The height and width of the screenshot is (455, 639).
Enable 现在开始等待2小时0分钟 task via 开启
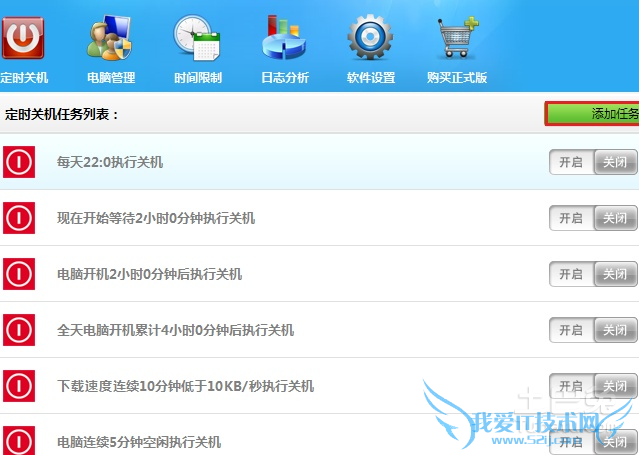[571, 218]
